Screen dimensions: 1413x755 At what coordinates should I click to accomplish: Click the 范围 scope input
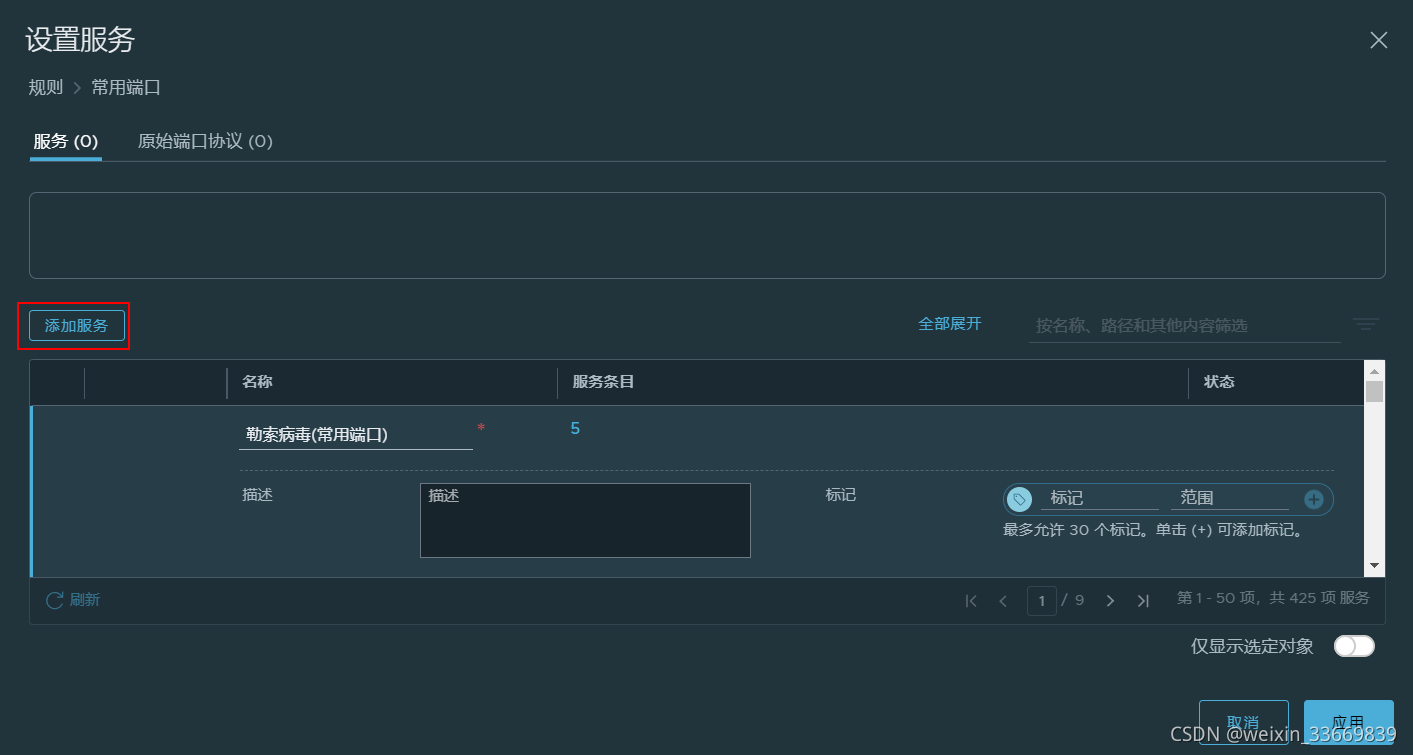1229,498
